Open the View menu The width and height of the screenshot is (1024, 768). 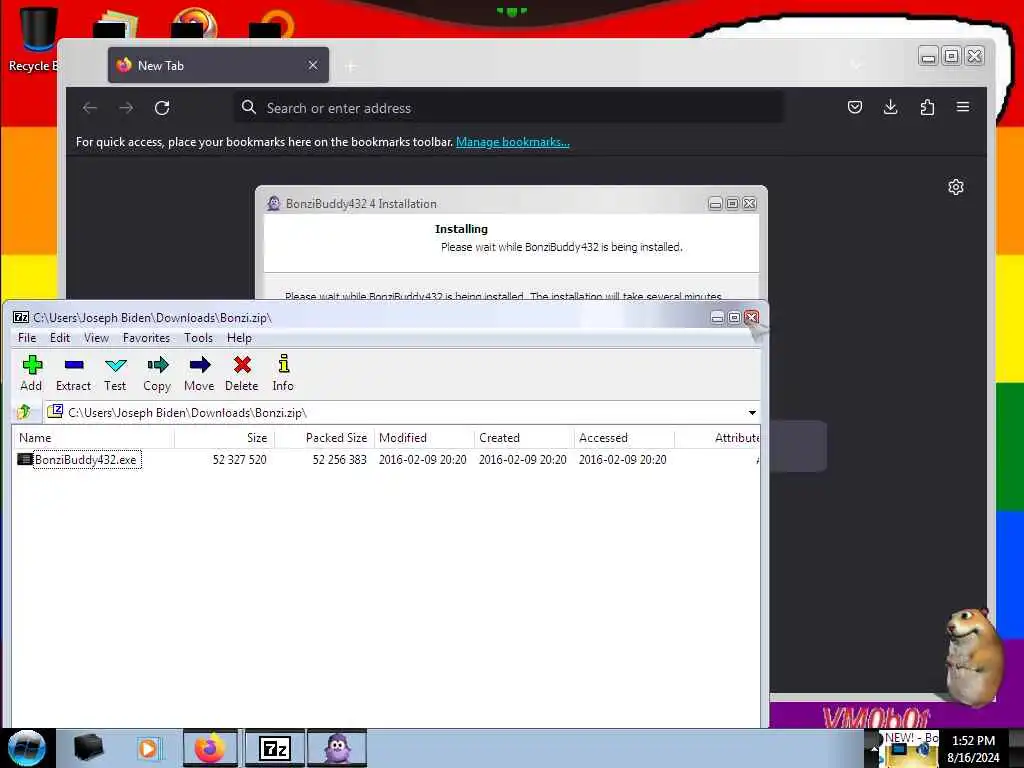click(96, 338)
